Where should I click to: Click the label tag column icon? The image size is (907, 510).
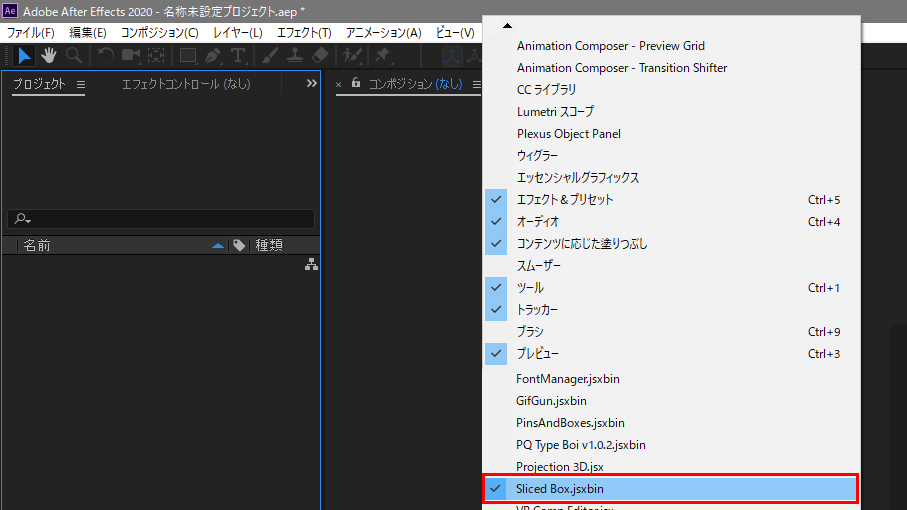[239, 245]
